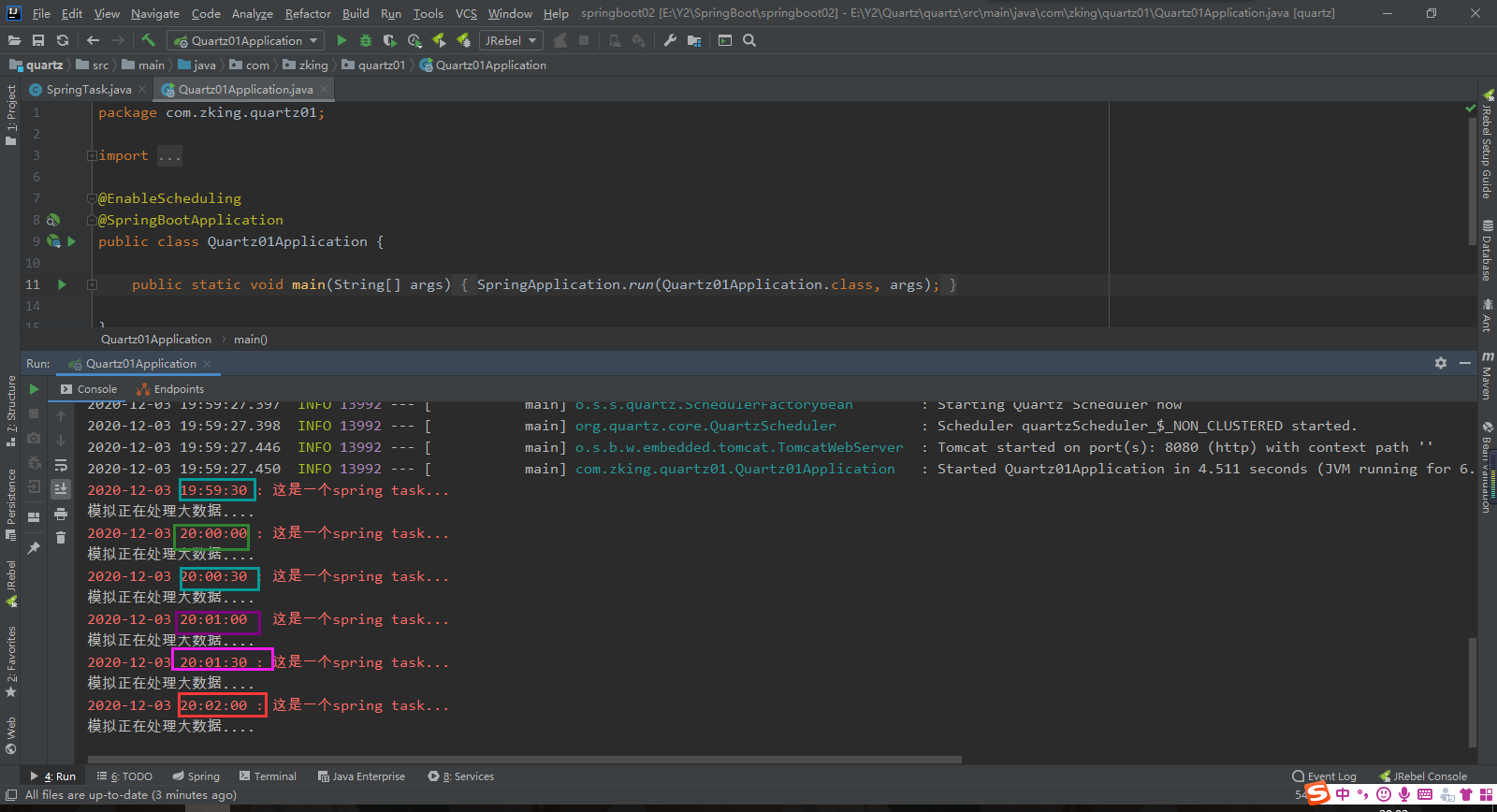Switch to the SpringTask.java editor tab
Screen dimensions: 1497x812
(x=88, y=90)
